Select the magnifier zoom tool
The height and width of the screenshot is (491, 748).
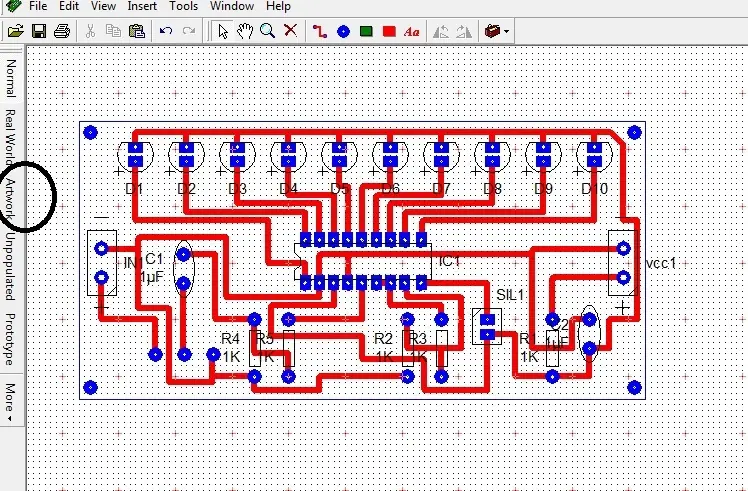(x=268, y=31)
